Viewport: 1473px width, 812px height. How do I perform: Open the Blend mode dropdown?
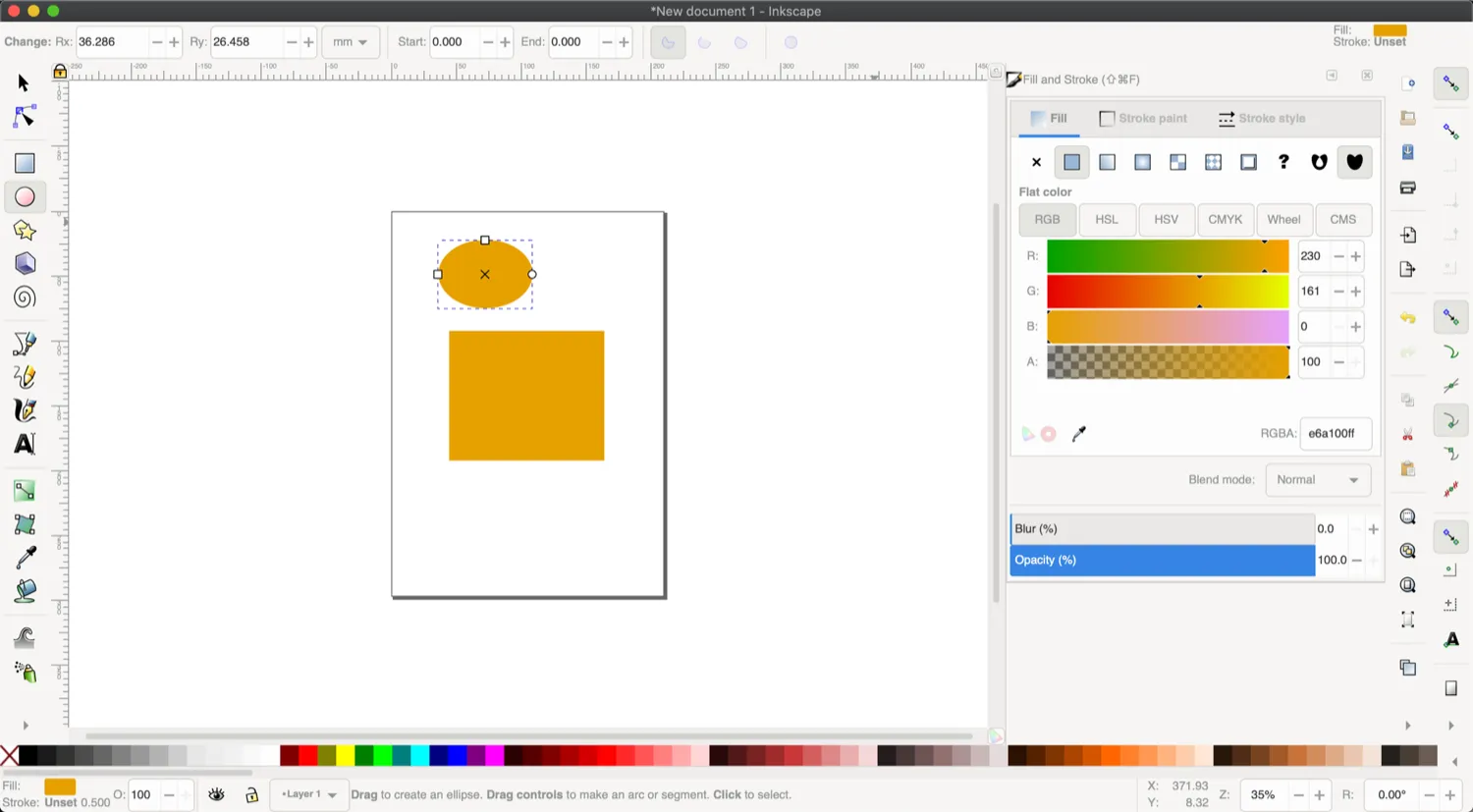pos(1317,479)
